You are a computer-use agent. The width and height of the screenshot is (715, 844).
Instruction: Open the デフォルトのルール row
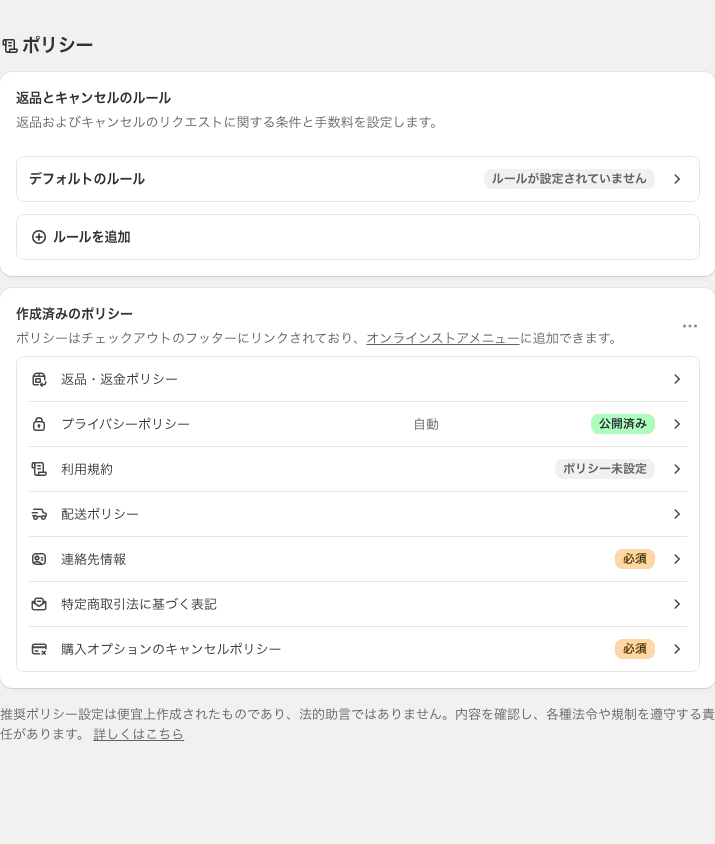click(358, 179)
